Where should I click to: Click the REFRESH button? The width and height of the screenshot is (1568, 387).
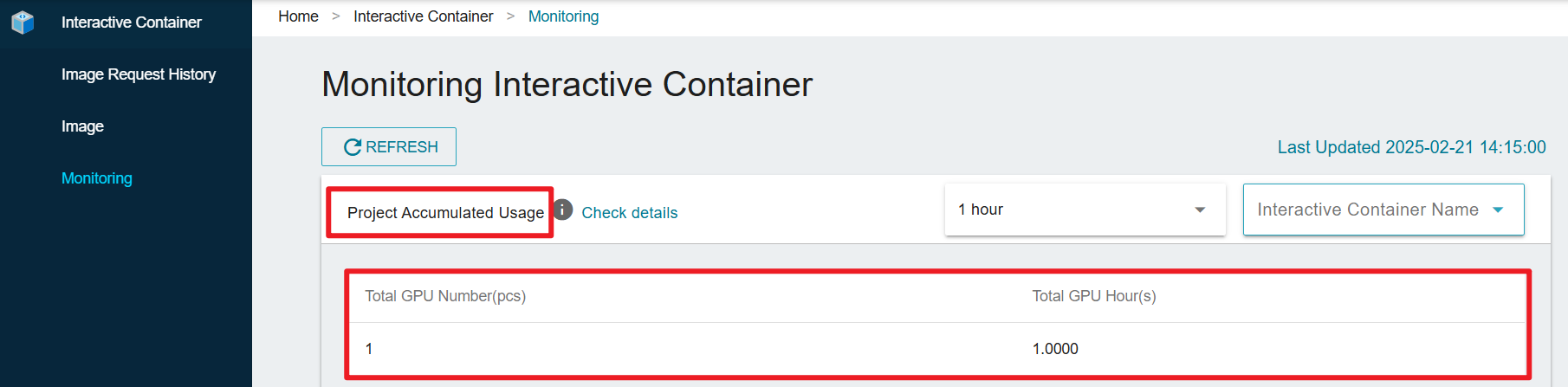(x=389, y=147)
